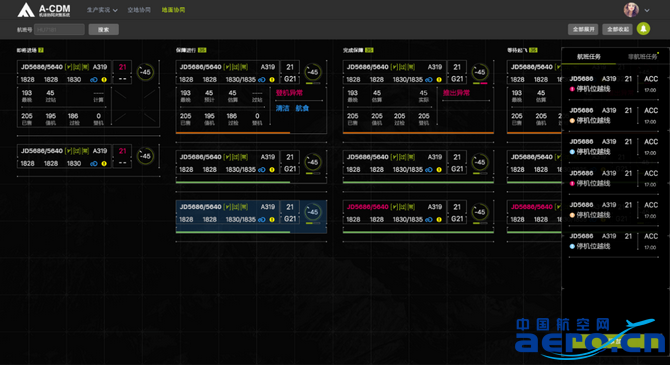Click the blue status dot on the third task item
The width and height of the screenshot is (670, 365).
click(x=572, y=152)
